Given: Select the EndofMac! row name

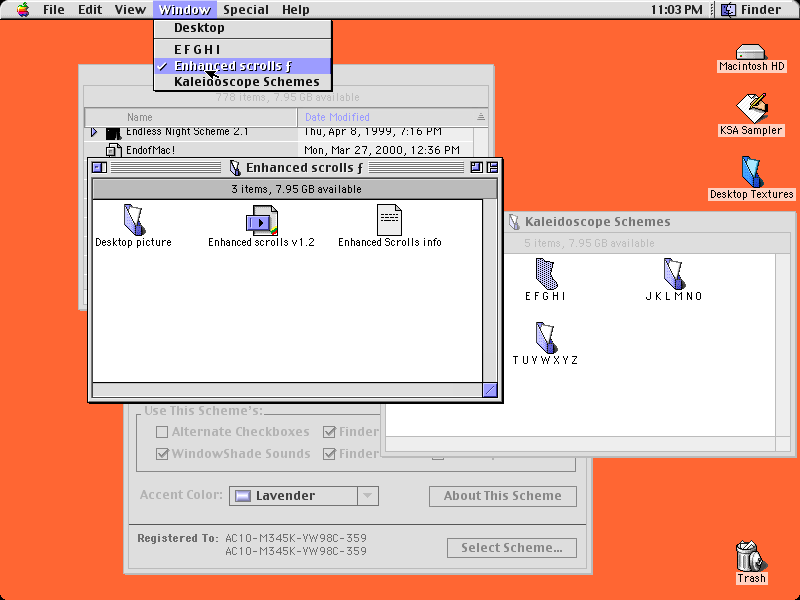Looking at the screenshot, I should pyautogui.click(x=151, y=150).
